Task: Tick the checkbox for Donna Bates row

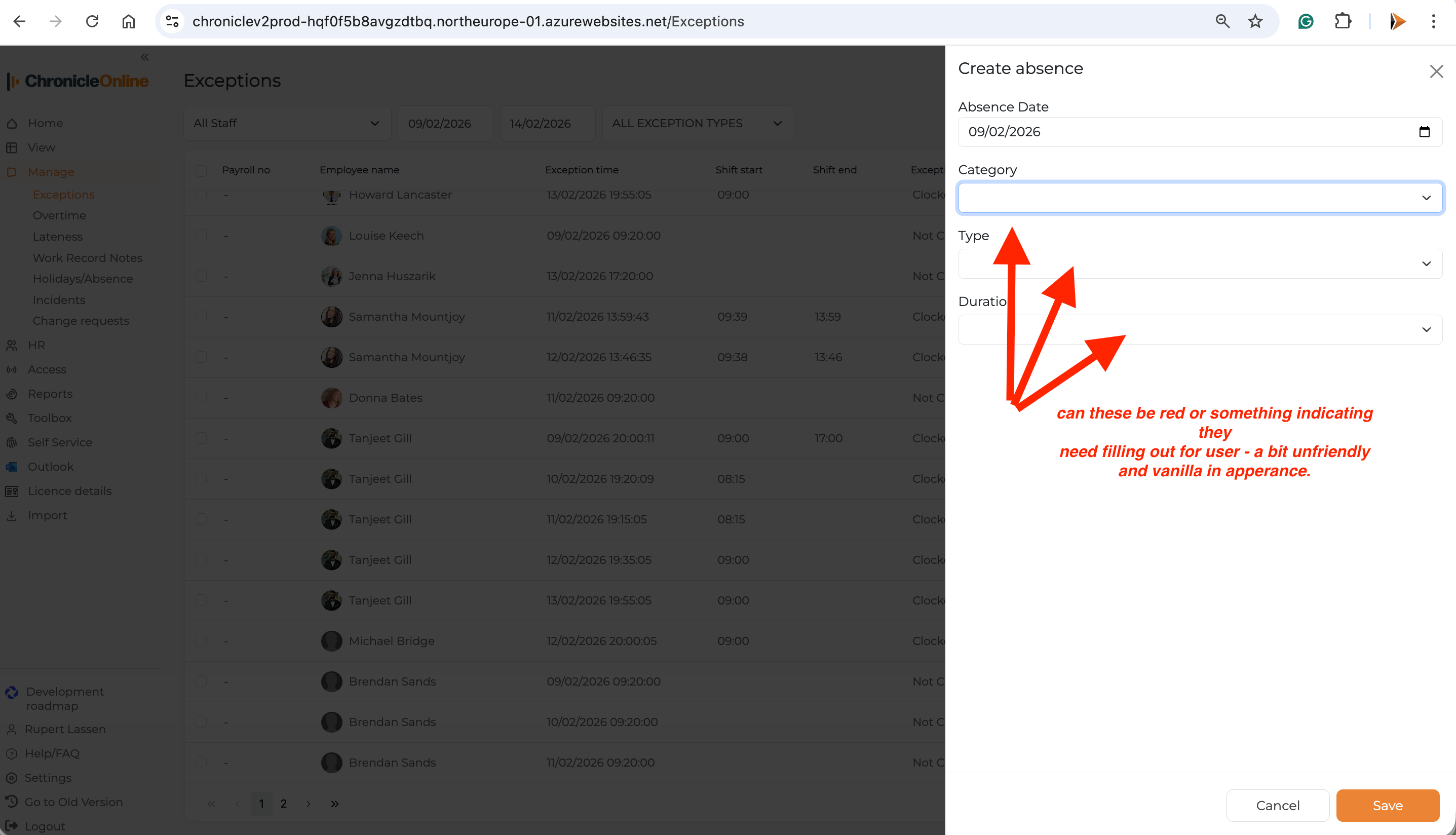Action: point(201,397)
